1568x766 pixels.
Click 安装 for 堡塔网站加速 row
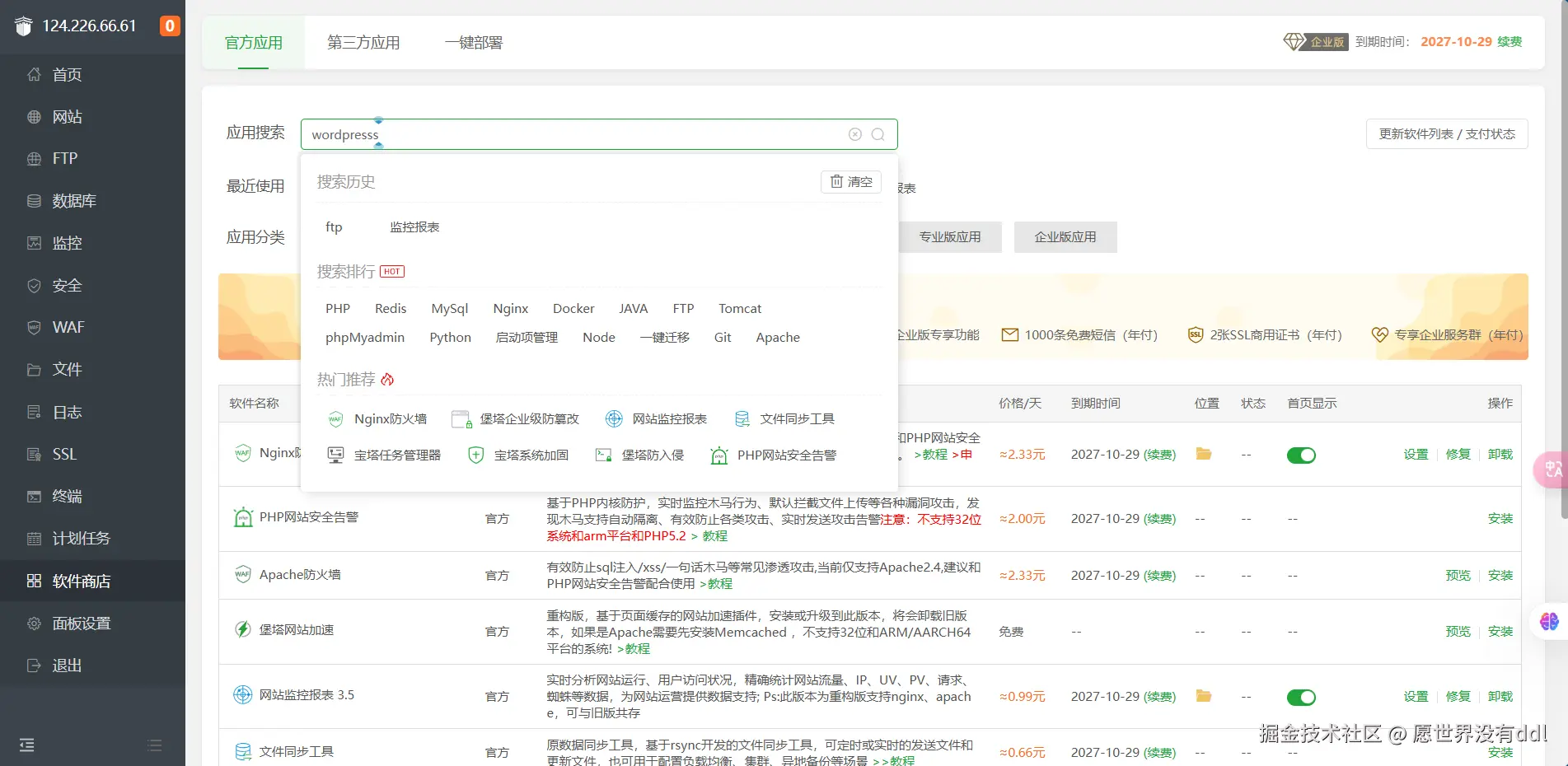coord(1500,632)
